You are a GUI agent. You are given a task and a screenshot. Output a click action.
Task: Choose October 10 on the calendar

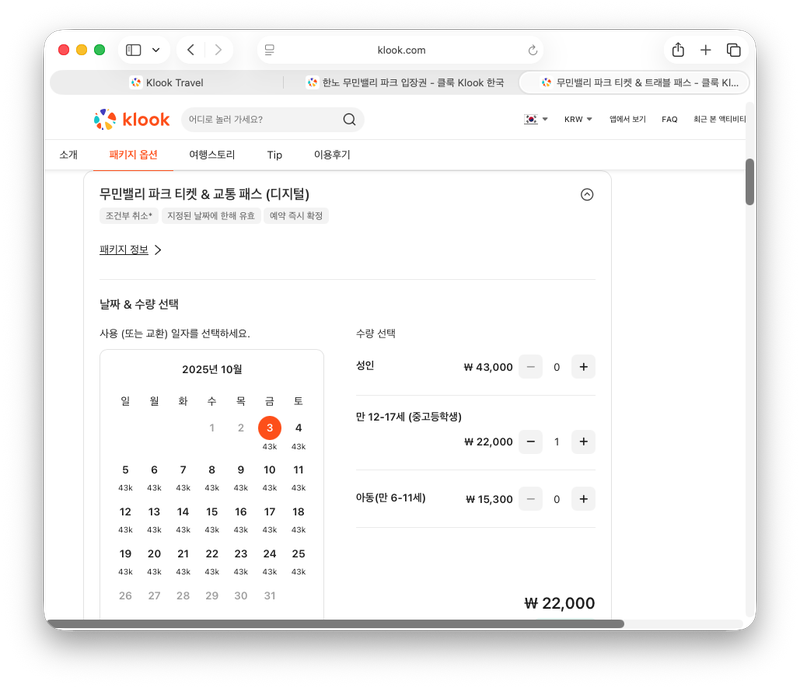(269, 470)
